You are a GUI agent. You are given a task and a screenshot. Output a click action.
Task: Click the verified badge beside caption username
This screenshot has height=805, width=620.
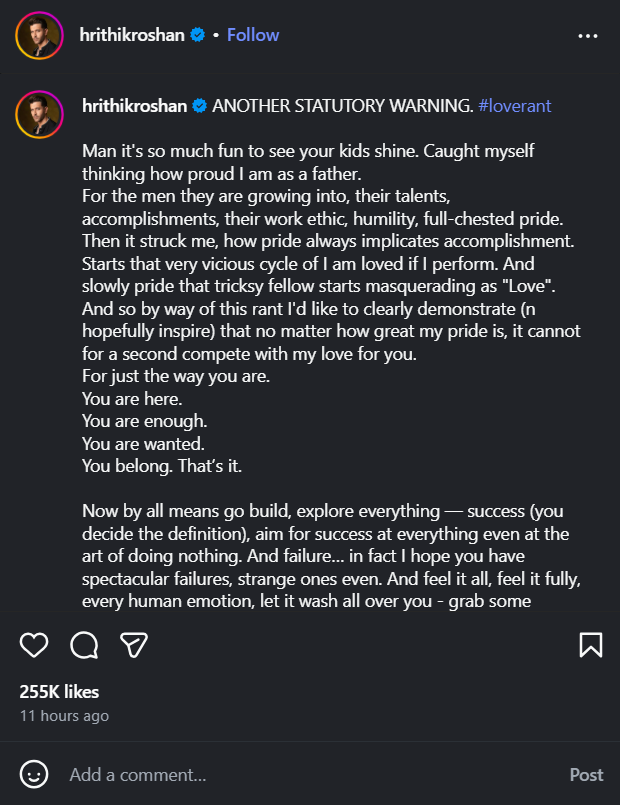tap(198, 105)
